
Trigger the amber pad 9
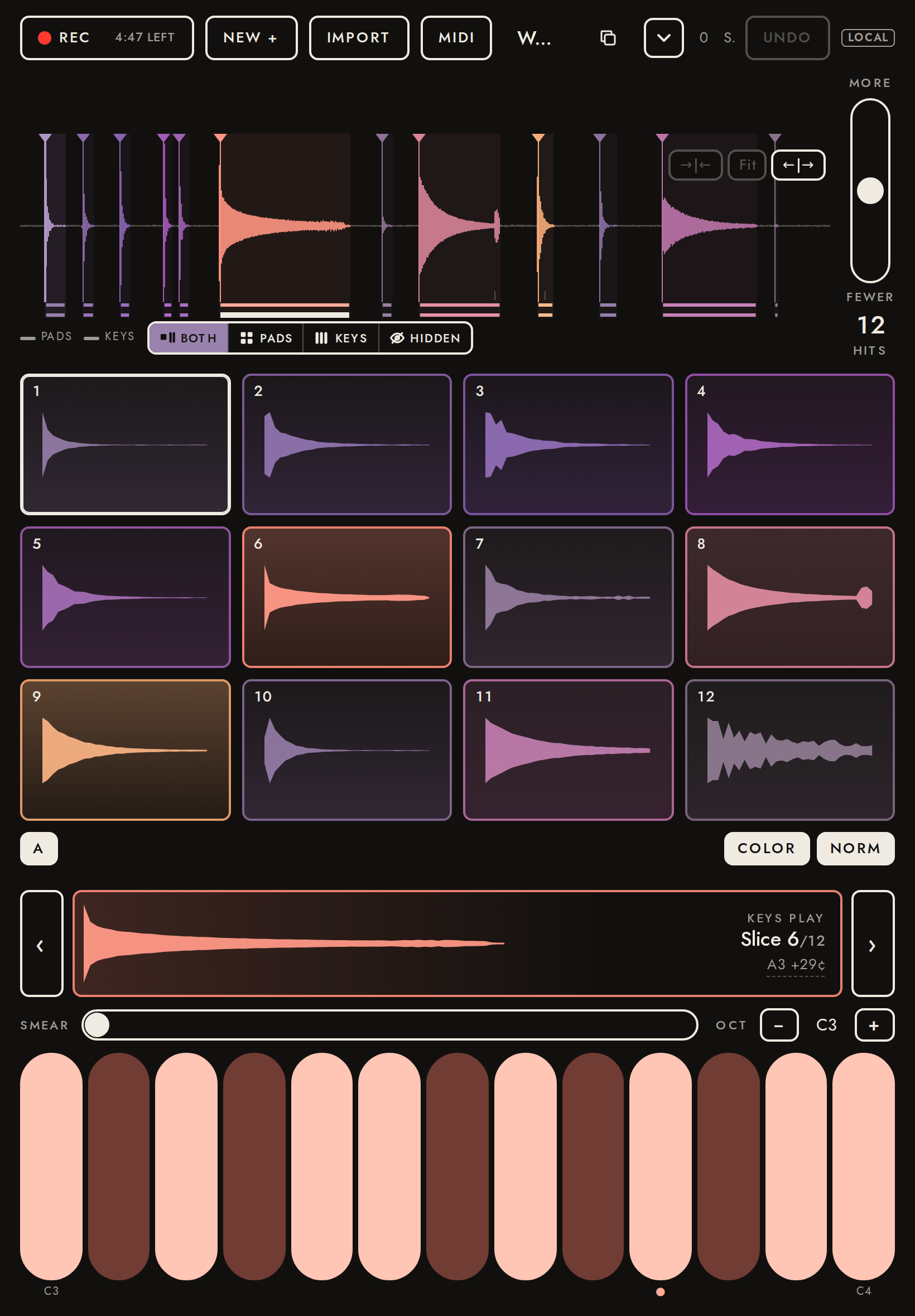pyautogui.click(x=126, y=750)
